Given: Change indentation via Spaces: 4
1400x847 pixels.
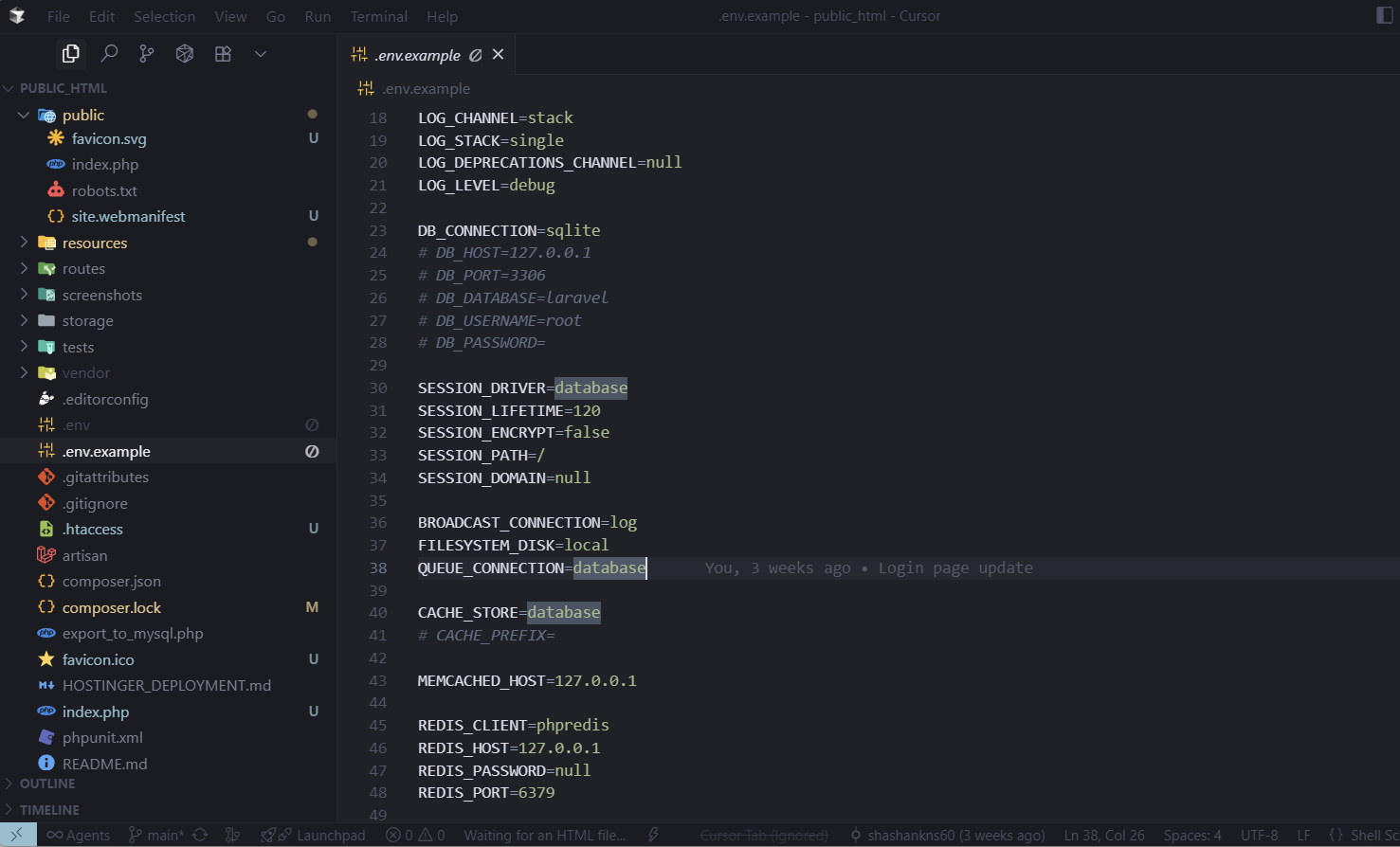Looking at the screenshot, I should [x=1192, y=835].
